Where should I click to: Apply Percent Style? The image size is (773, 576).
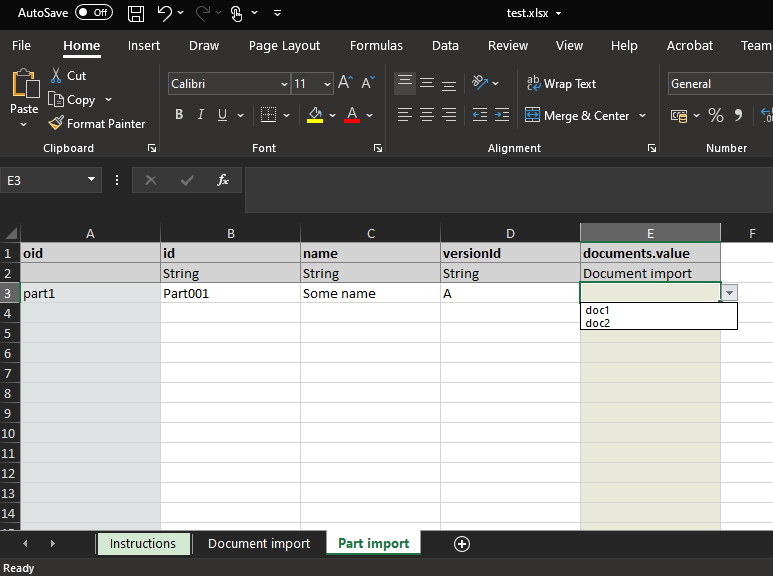coord(715,115)
